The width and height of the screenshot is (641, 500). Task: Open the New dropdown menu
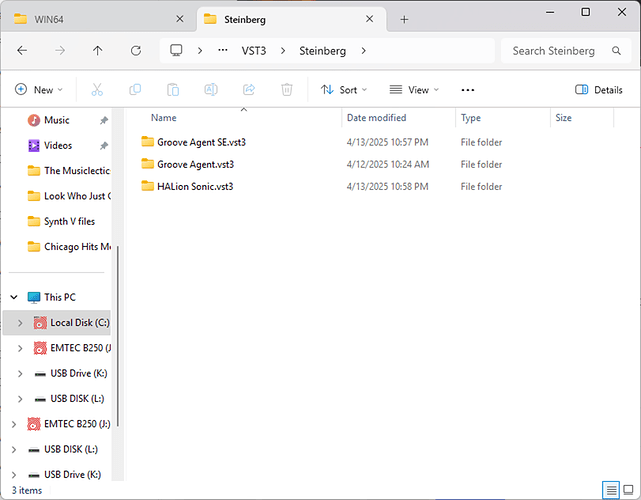click(x=39, y=90)
